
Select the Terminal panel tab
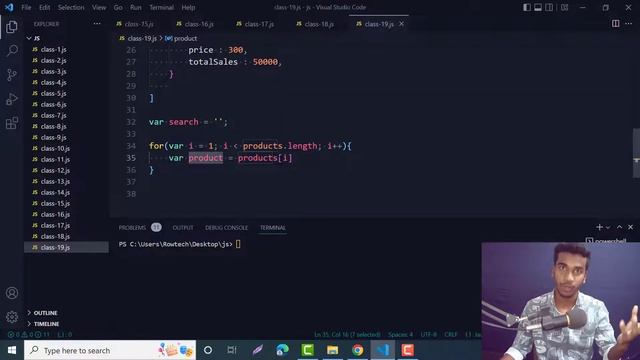click(273, 227)
